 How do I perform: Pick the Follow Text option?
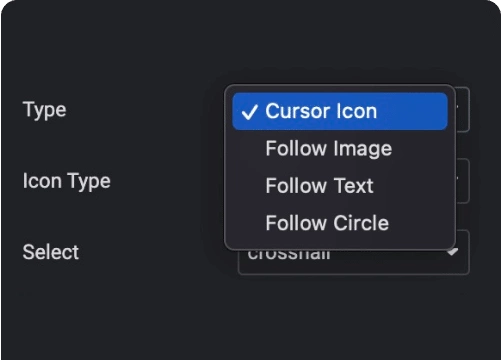(340, 186)
